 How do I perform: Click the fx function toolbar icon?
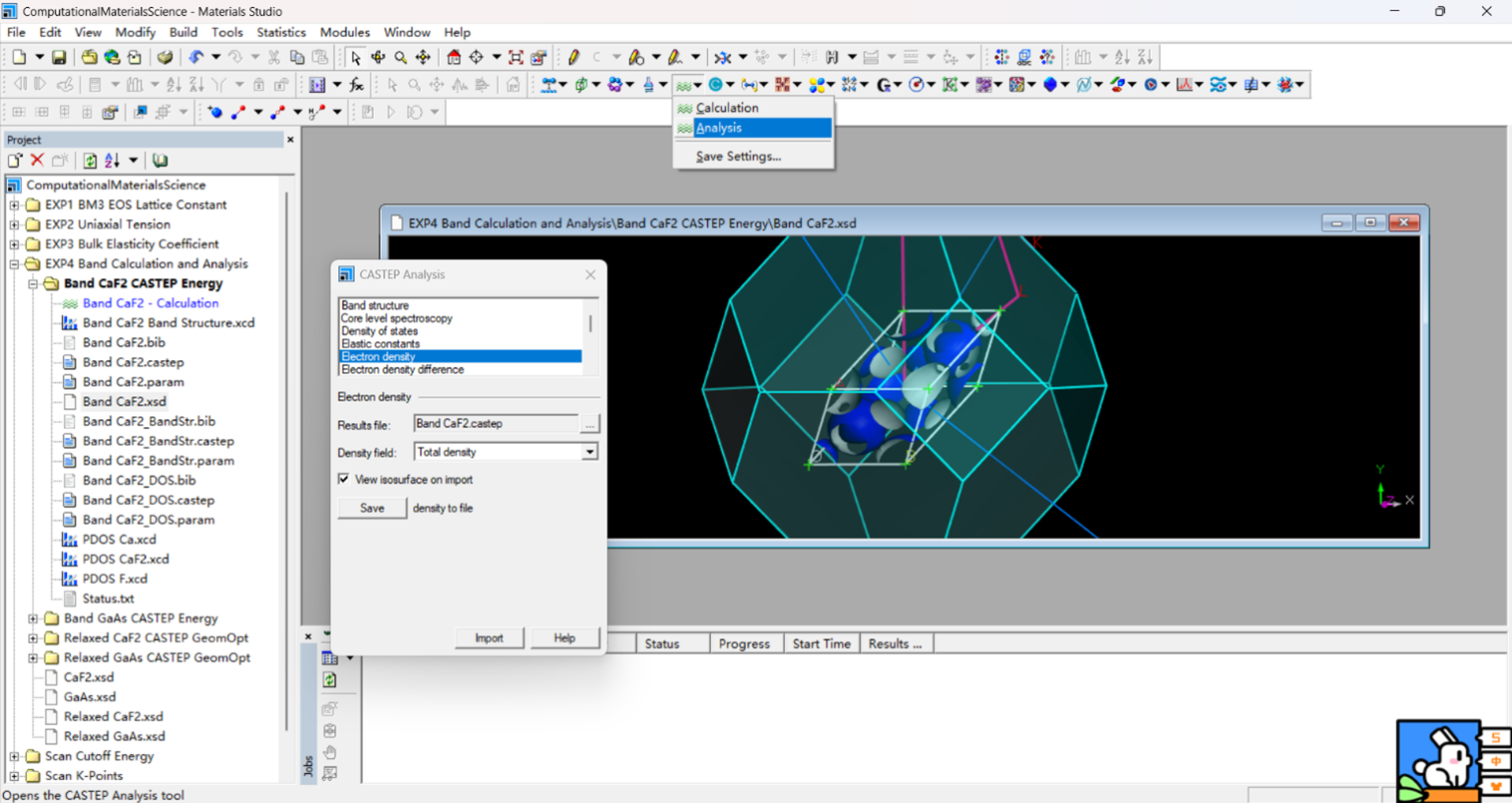pos(356,85)
